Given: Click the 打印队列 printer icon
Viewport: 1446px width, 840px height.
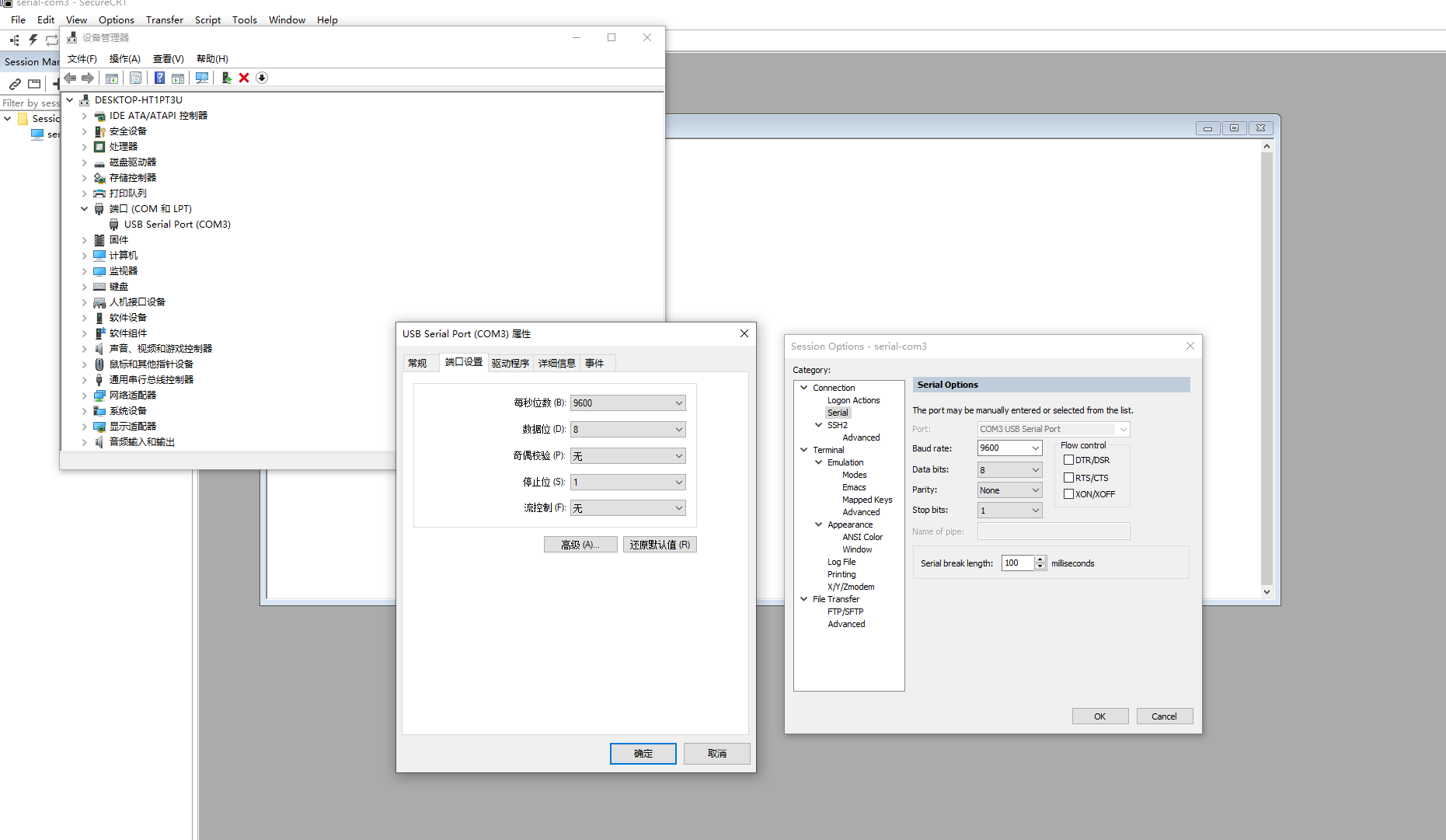Looking at the screenshot, I should pyautogui.click(x=99, y=193).
